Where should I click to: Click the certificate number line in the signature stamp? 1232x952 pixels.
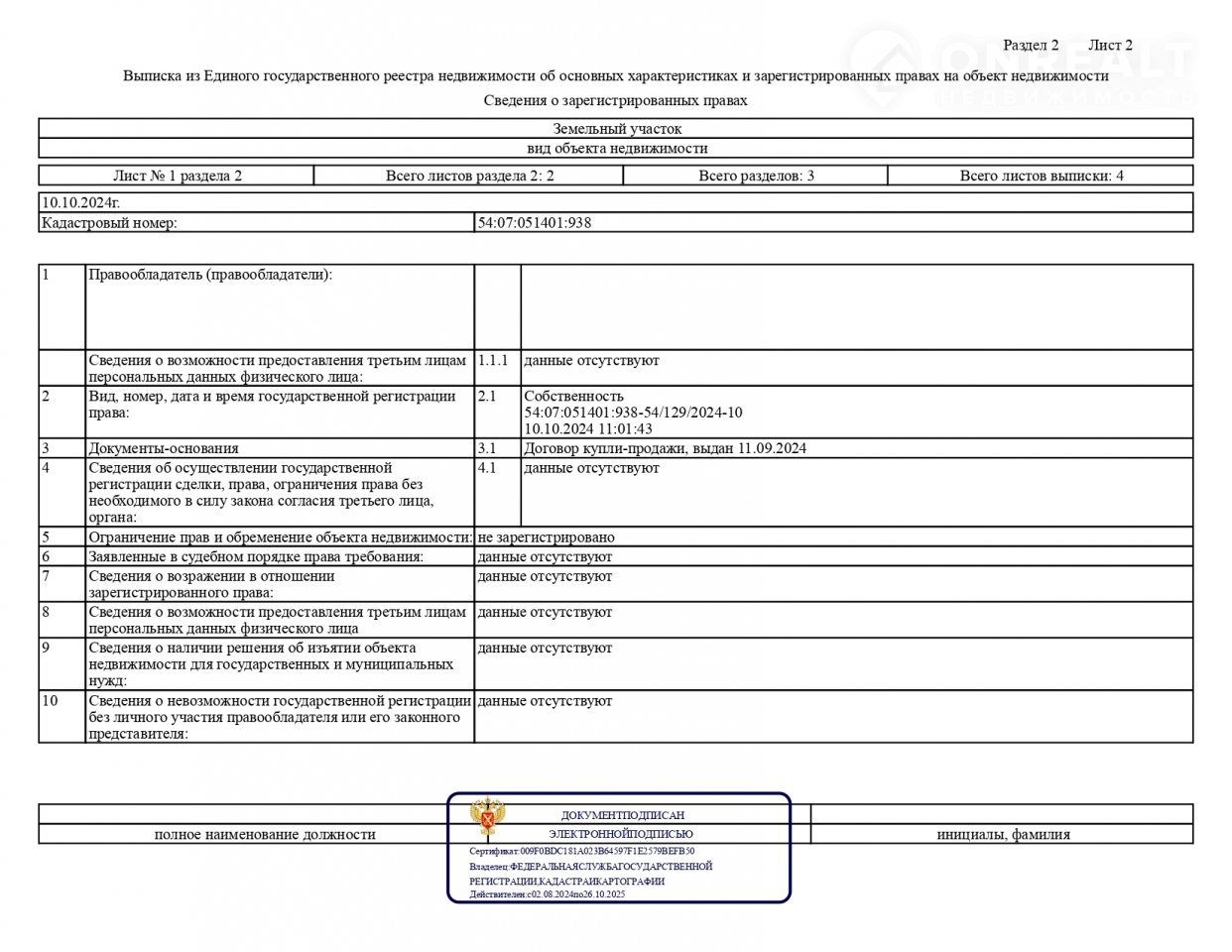[581, 851]
